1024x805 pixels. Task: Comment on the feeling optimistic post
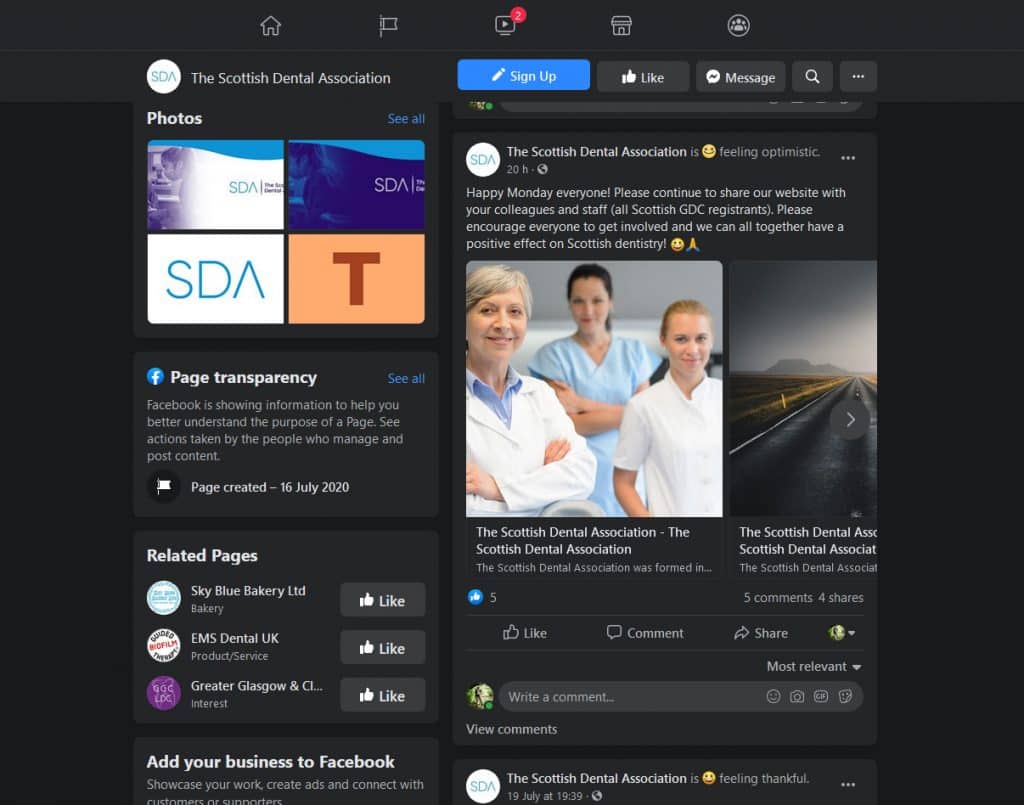pos(645,633)
